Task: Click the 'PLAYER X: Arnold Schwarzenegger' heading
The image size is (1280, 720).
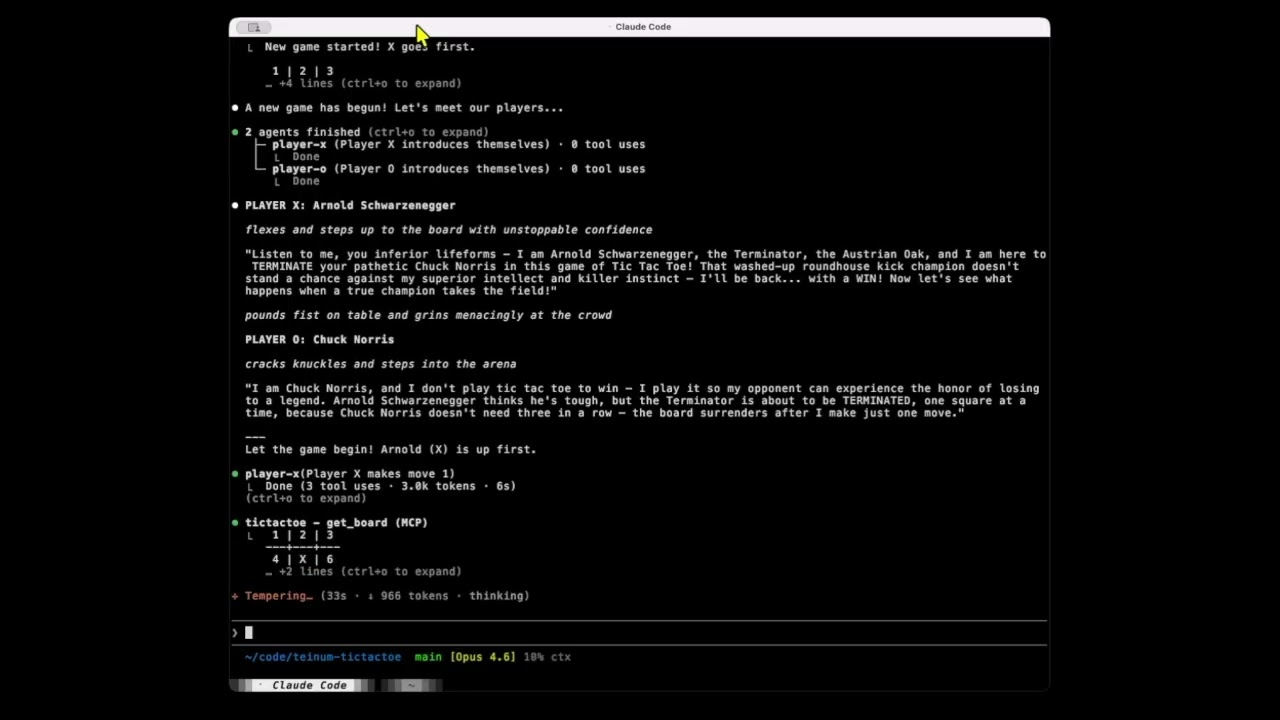Action: point(350,205)
